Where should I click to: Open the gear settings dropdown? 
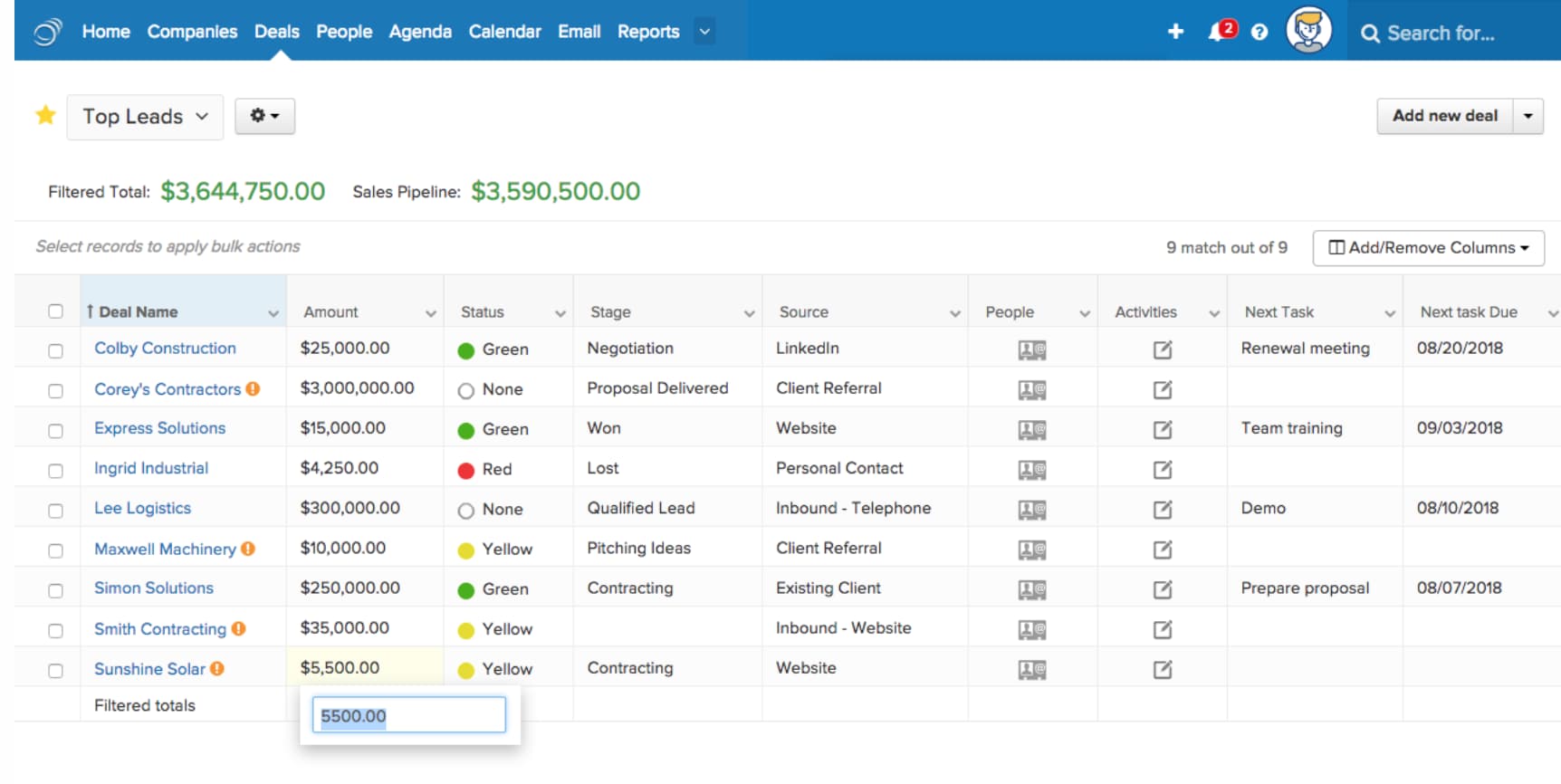tap(264, 116)
